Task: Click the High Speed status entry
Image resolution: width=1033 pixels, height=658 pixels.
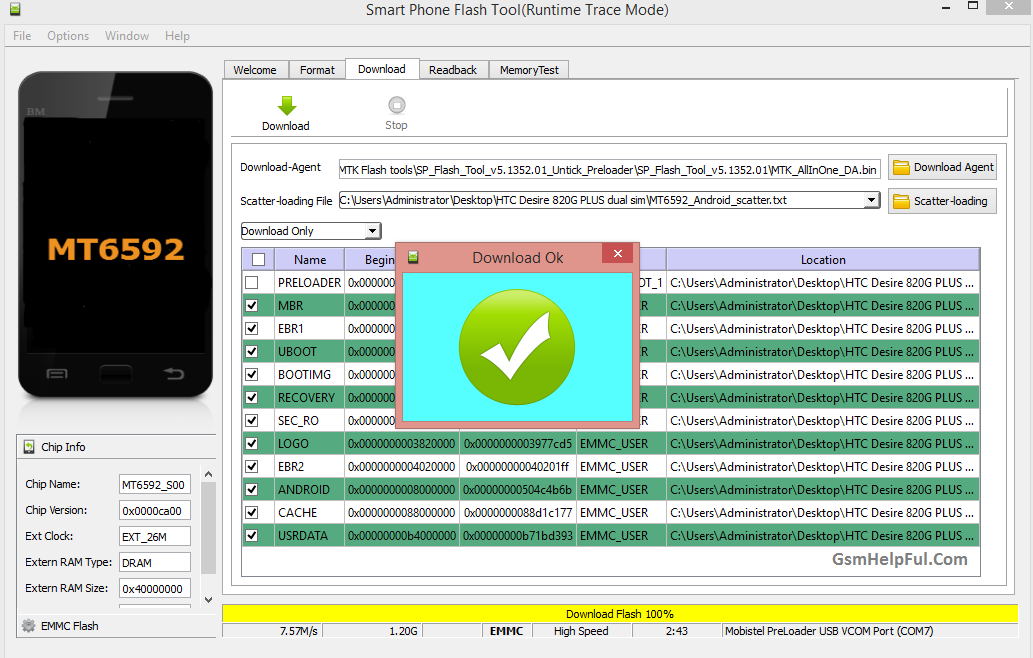Action: coord(581,631)
